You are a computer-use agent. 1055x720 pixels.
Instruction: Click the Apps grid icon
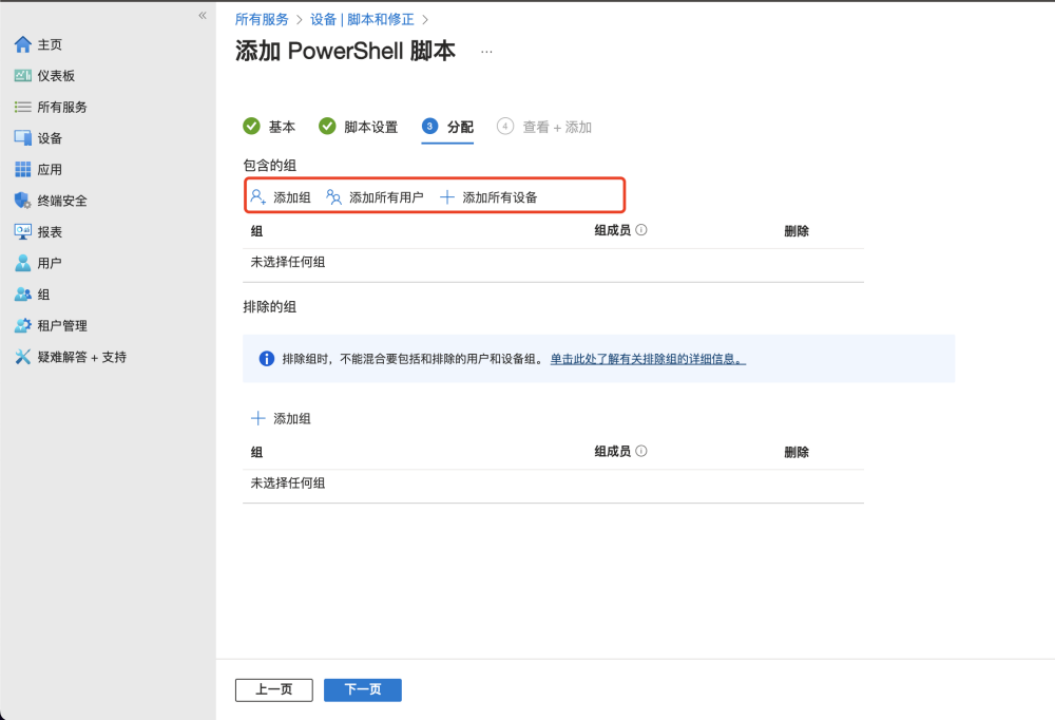pos(23,169)
